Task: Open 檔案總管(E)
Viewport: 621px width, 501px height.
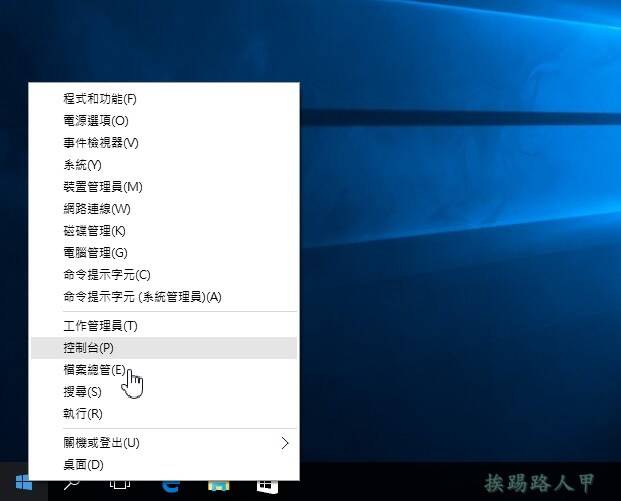Action: pos(164,370)
